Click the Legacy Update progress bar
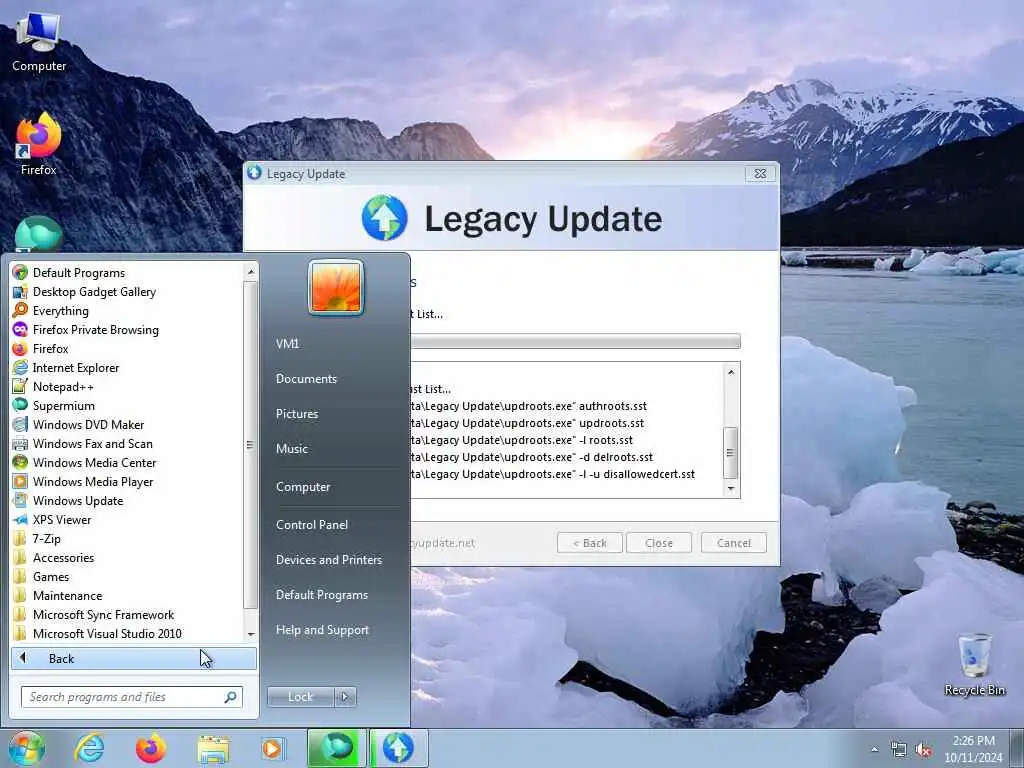 click(575, 341)
